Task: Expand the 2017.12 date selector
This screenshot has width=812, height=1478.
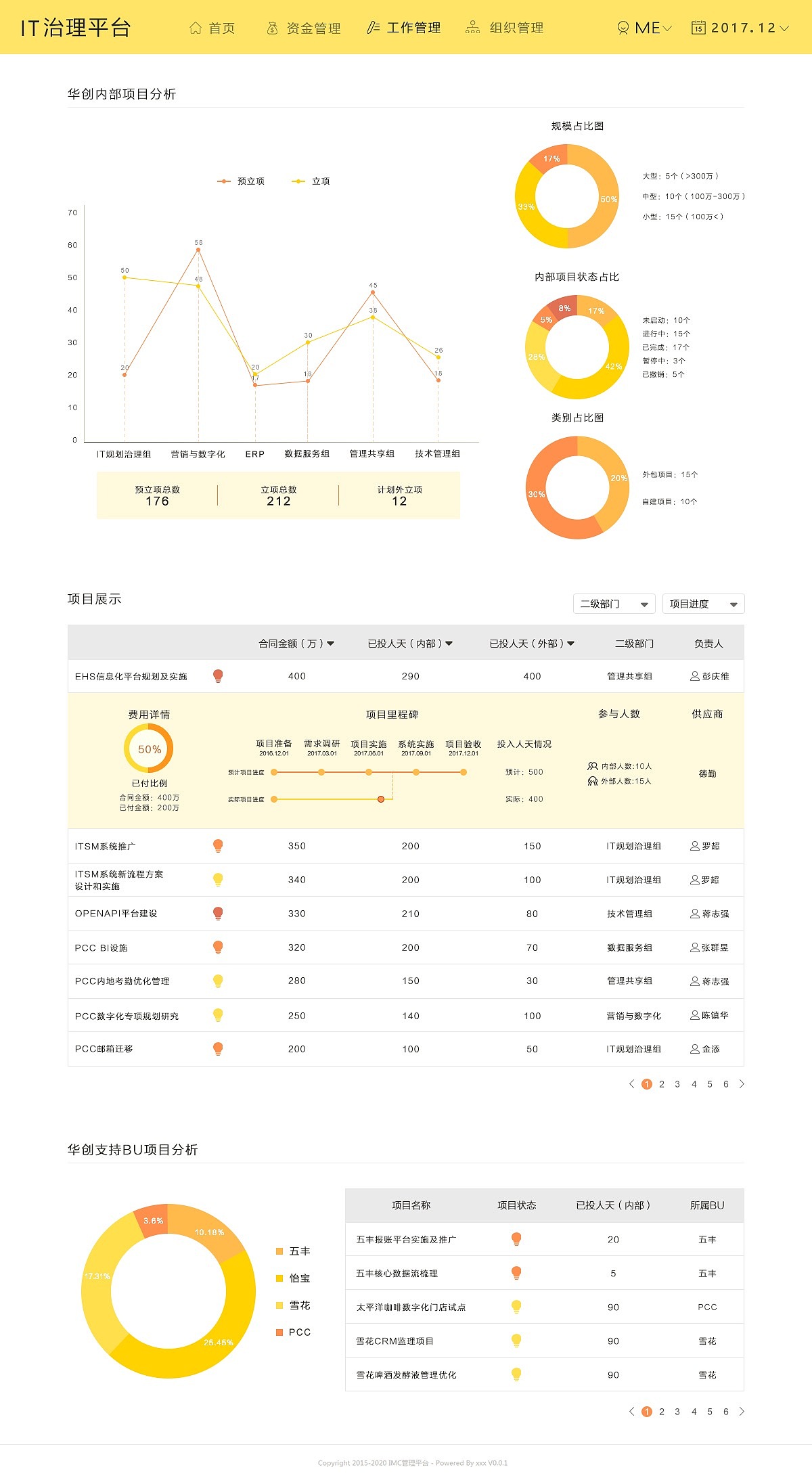Action: (784, 28)
